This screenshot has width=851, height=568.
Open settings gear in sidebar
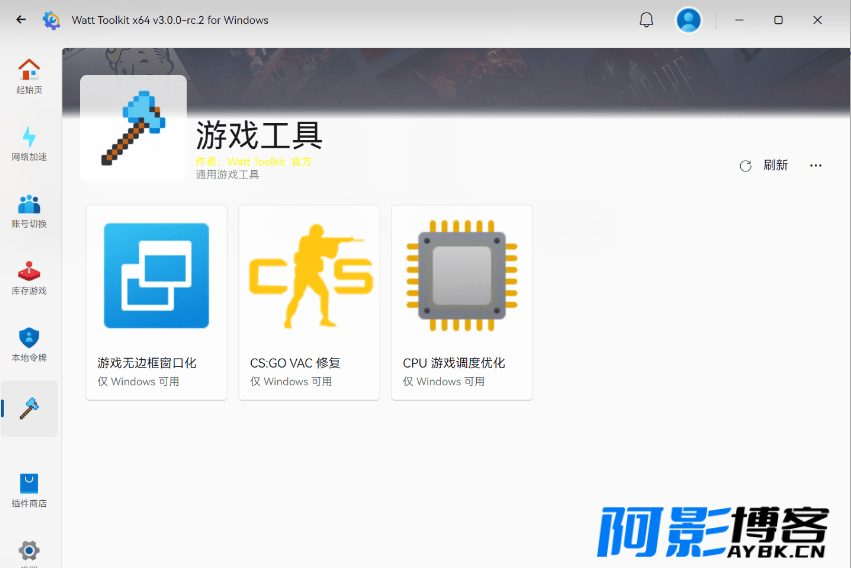pos(29,552)
